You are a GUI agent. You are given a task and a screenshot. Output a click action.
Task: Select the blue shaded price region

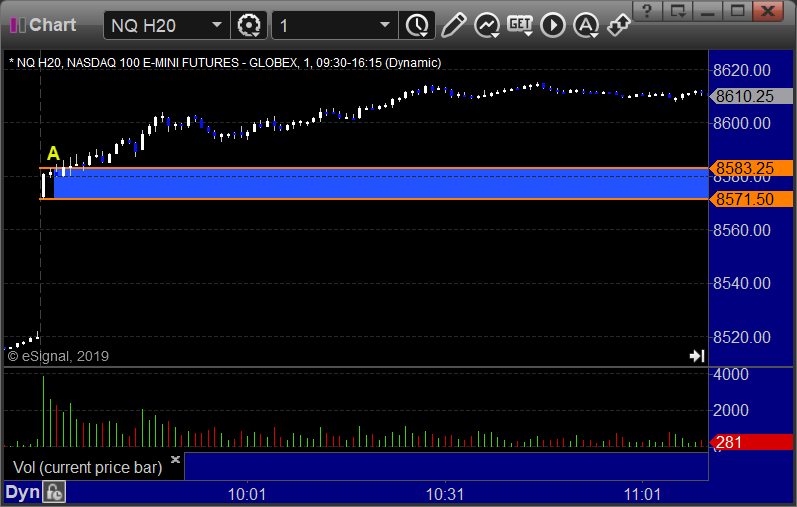coord(381,183)
